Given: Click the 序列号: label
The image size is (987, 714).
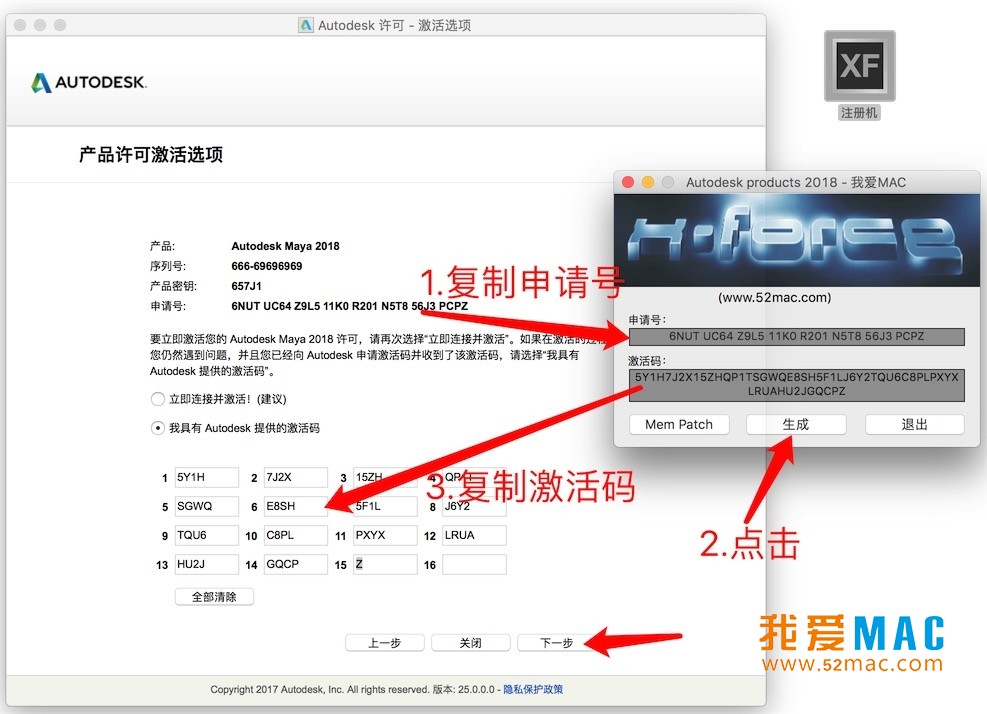Looking at the screenshot, I should [168, 266].
